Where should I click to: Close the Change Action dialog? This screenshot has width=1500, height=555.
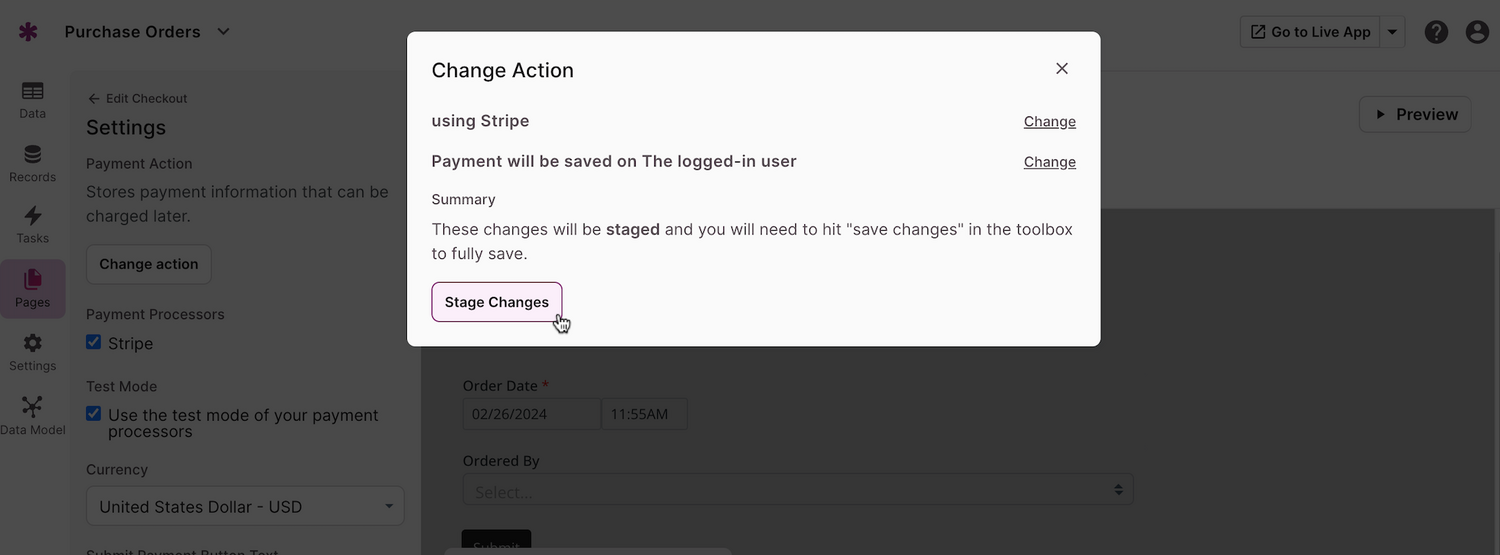pyautogui.click(x=1062, y=68)
